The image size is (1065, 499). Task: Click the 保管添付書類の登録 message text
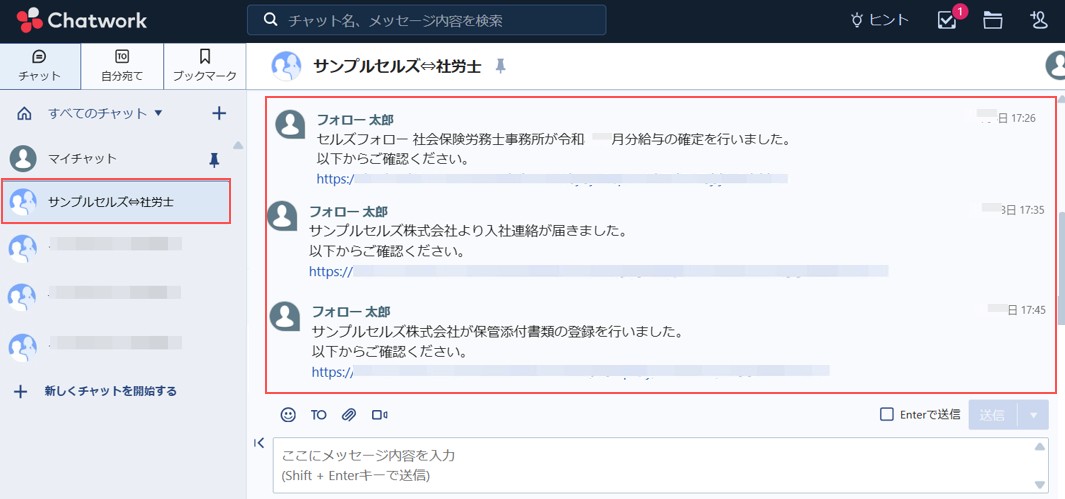(x=497, y=333)
